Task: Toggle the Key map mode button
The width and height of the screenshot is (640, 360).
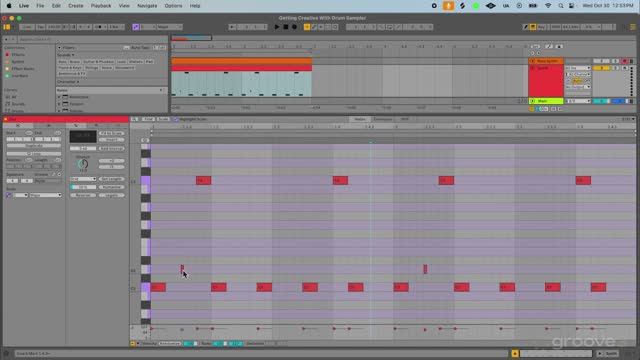Action: click(x=542, y=27)
